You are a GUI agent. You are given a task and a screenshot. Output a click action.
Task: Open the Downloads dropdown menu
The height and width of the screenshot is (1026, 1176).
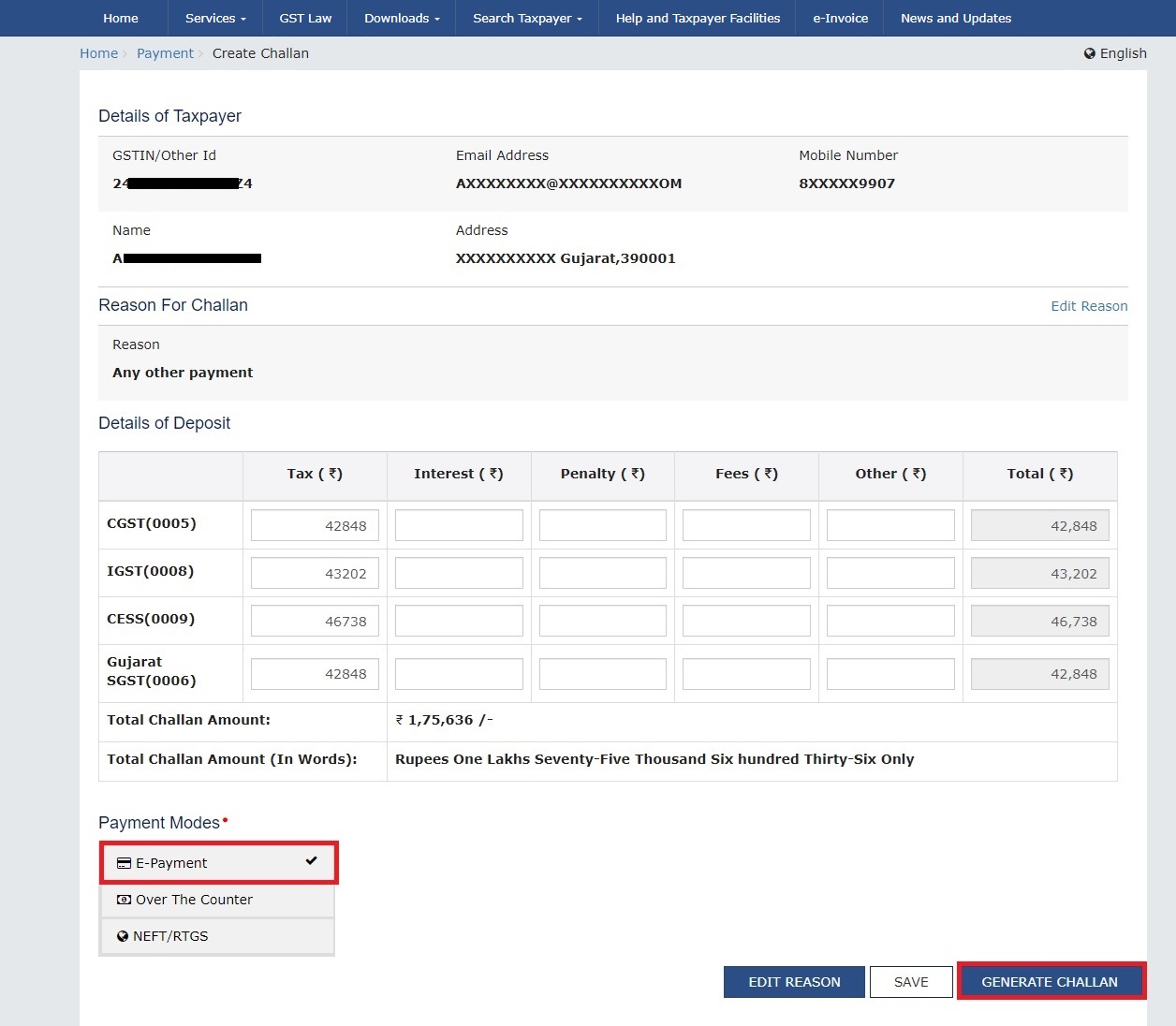(402, 18)
